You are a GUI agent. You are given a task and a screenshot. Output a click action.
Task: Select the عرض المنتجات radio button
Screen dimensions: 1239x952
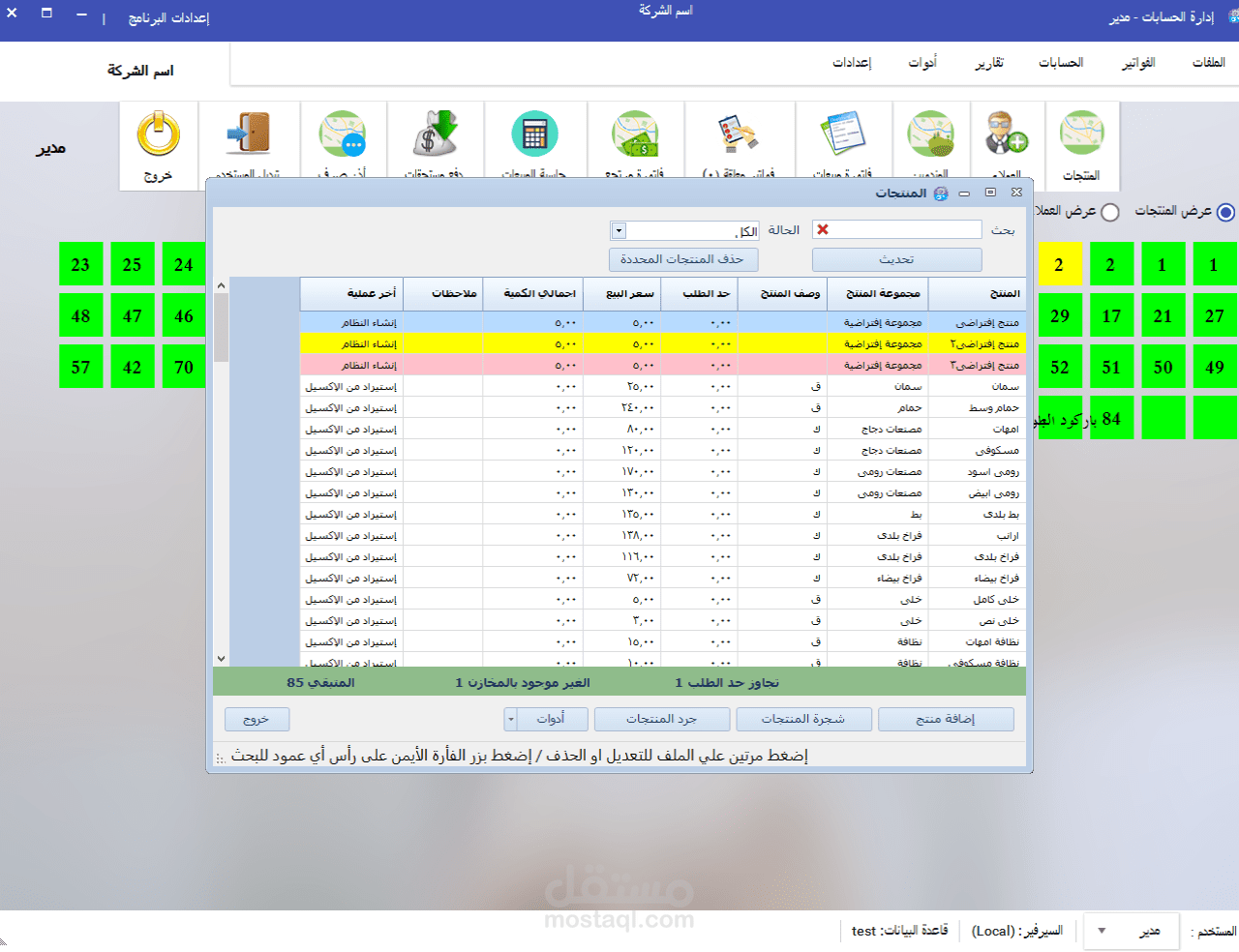[1225, 212]
